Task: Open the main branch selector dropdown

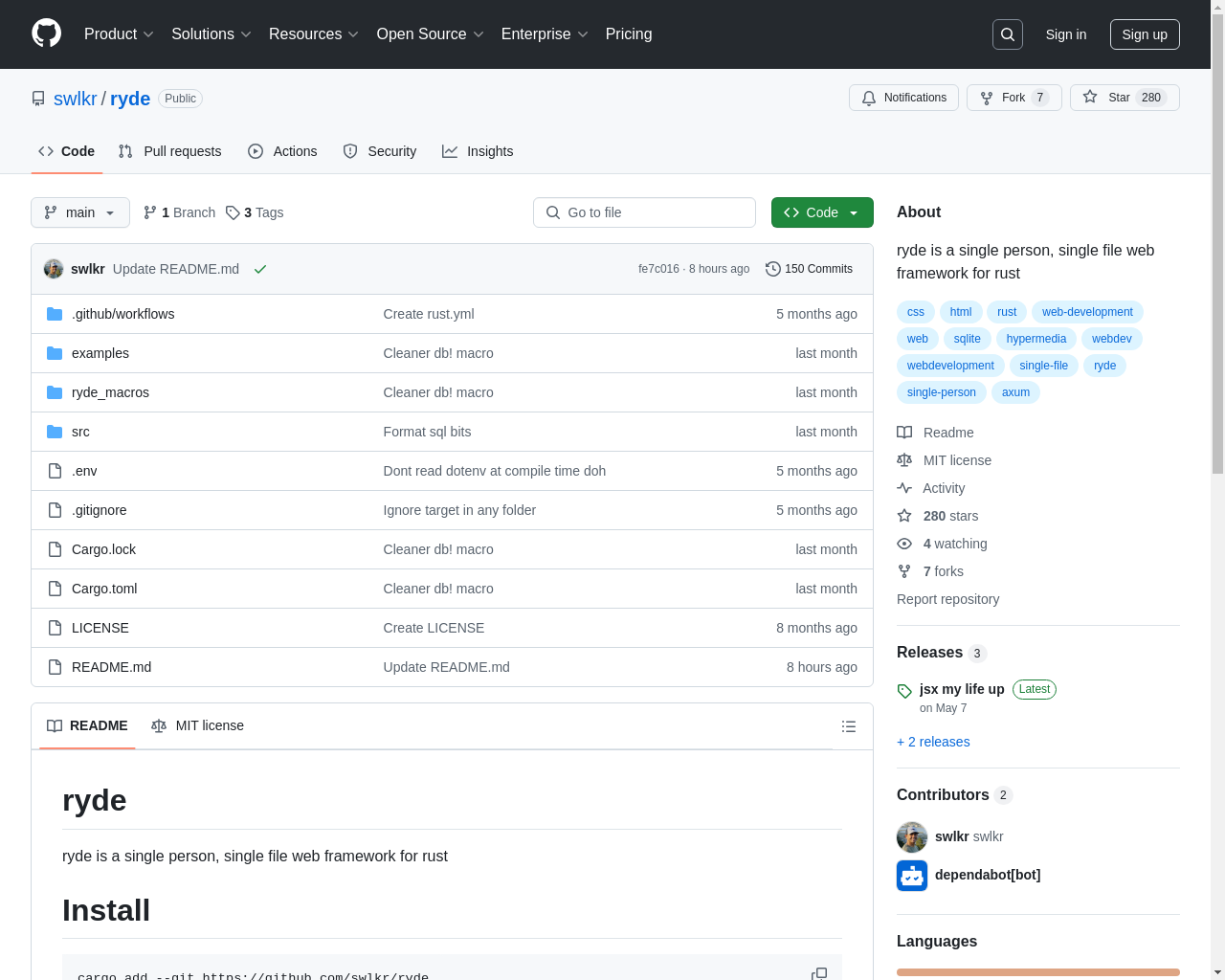Action: point(80,212)
